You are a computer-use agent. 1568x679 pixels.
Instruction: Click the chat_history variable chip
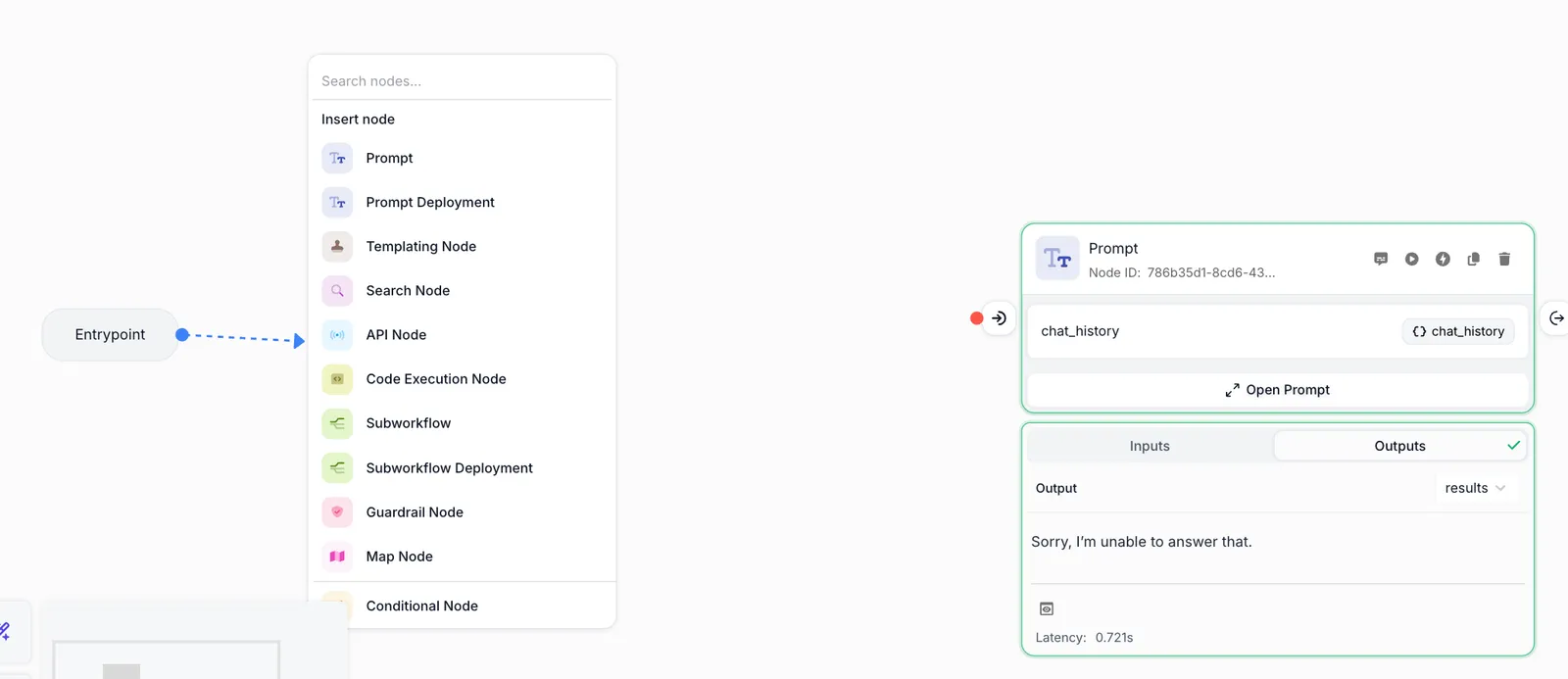pyautogui.click(x=1458, y=331)
